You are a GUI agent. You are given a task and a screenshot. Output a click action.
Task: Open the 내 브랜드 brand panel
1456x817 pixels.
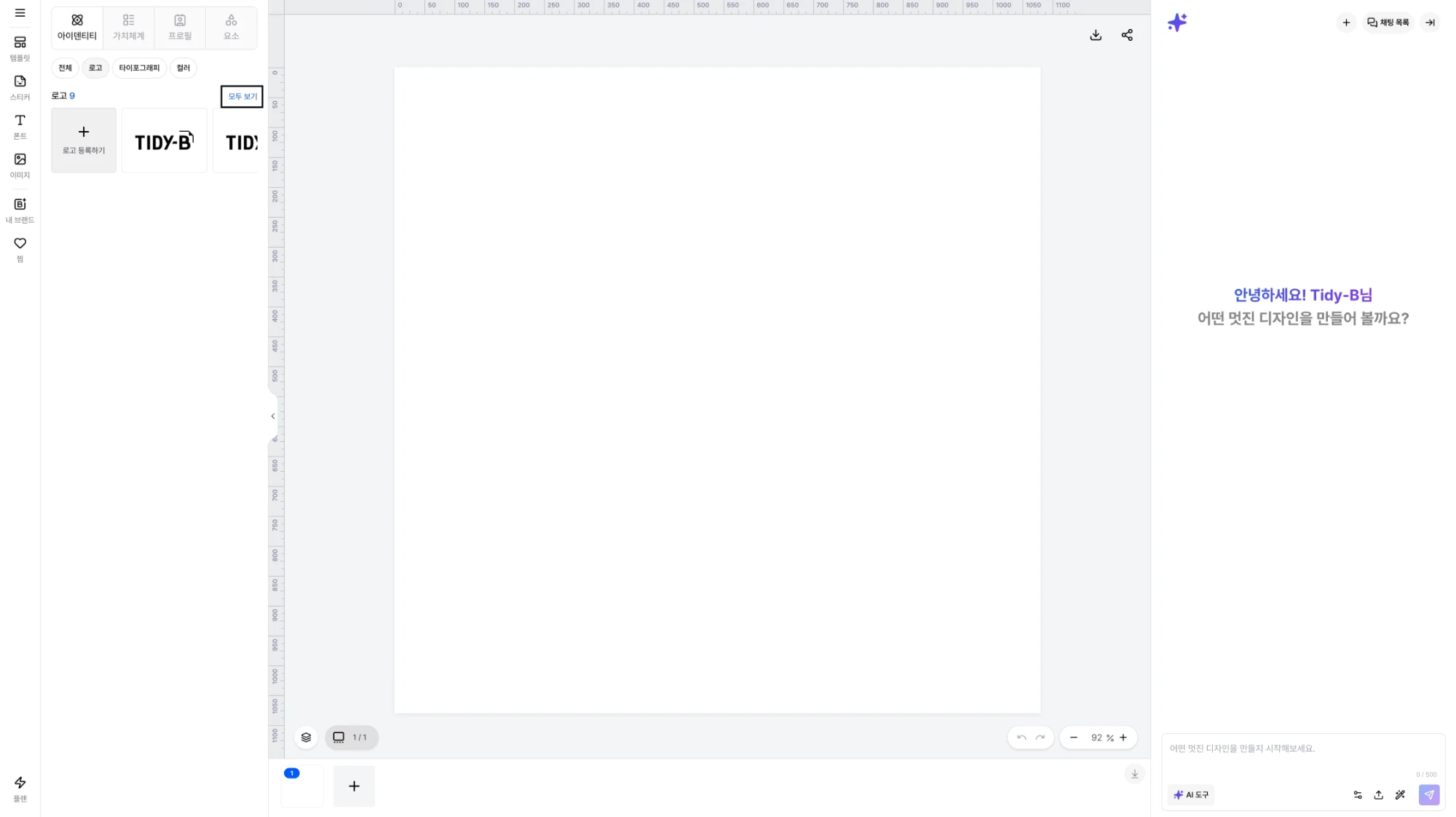click(20, 210)
